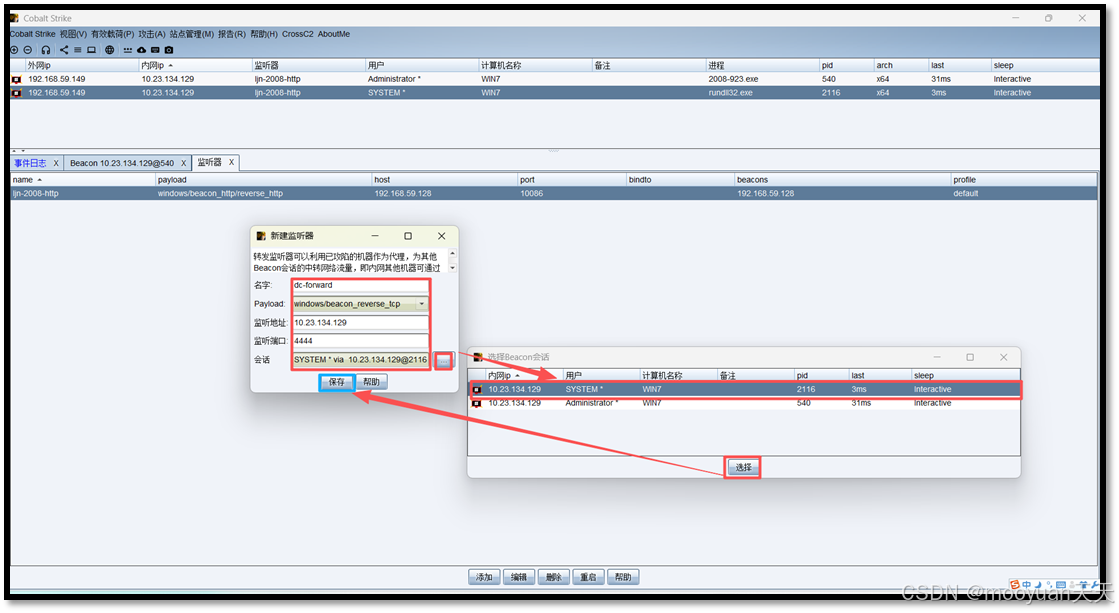Sort main table by 进程 column header

click(761, 66)
